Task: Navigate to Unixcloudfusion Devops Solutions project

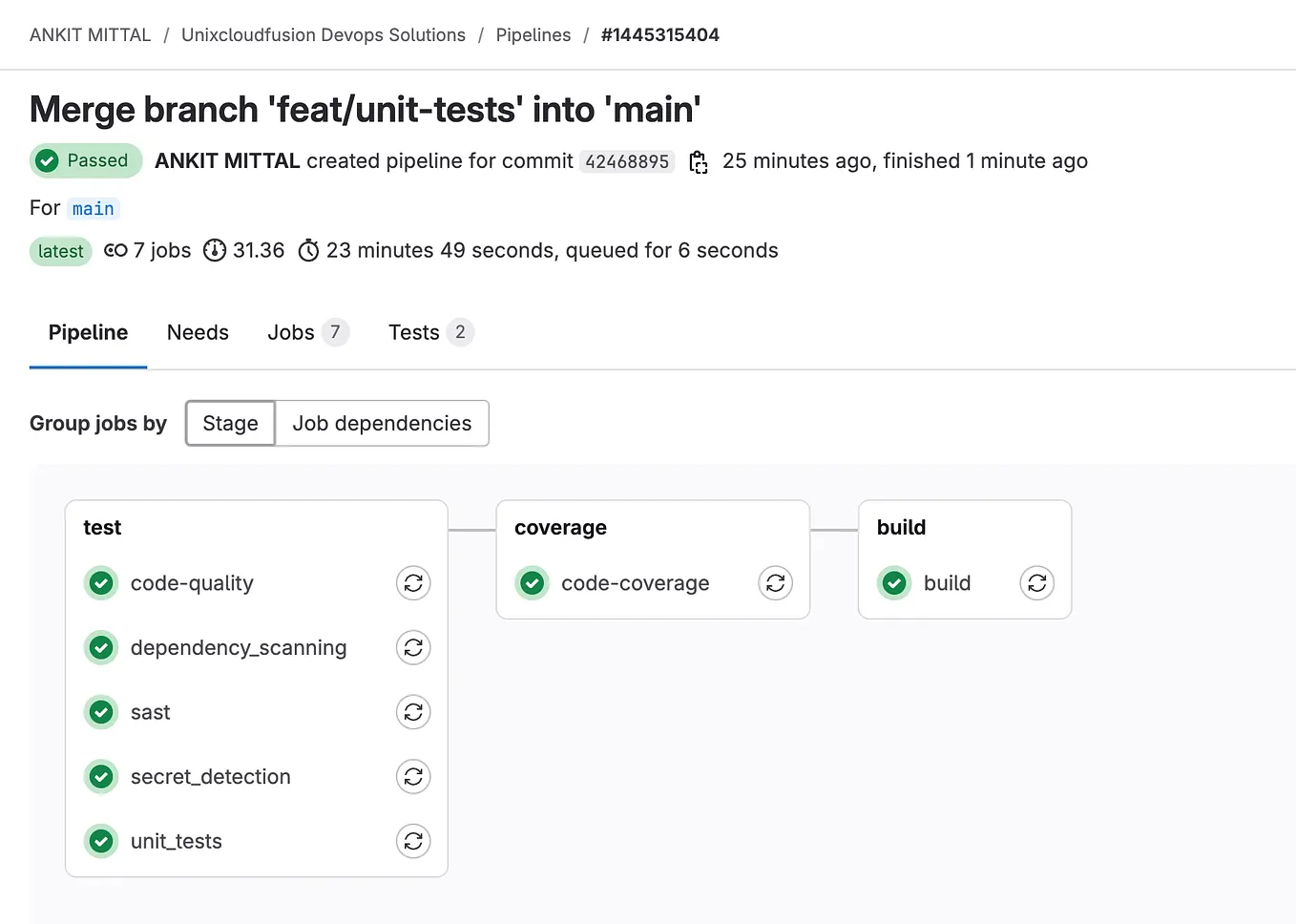Action: (324, 34)
